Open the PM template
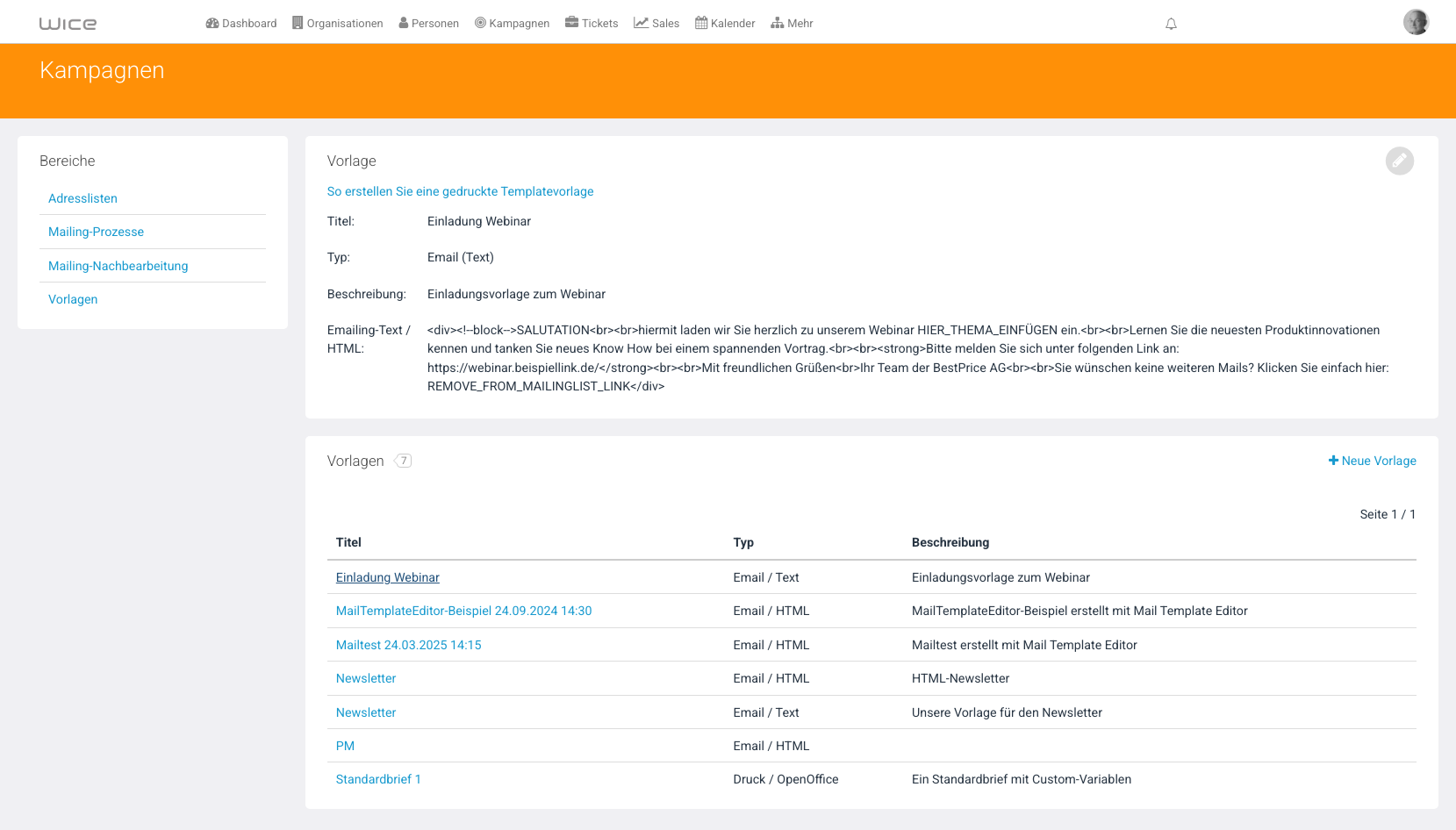Screen dimensions: 1456x830 [345, 746]
